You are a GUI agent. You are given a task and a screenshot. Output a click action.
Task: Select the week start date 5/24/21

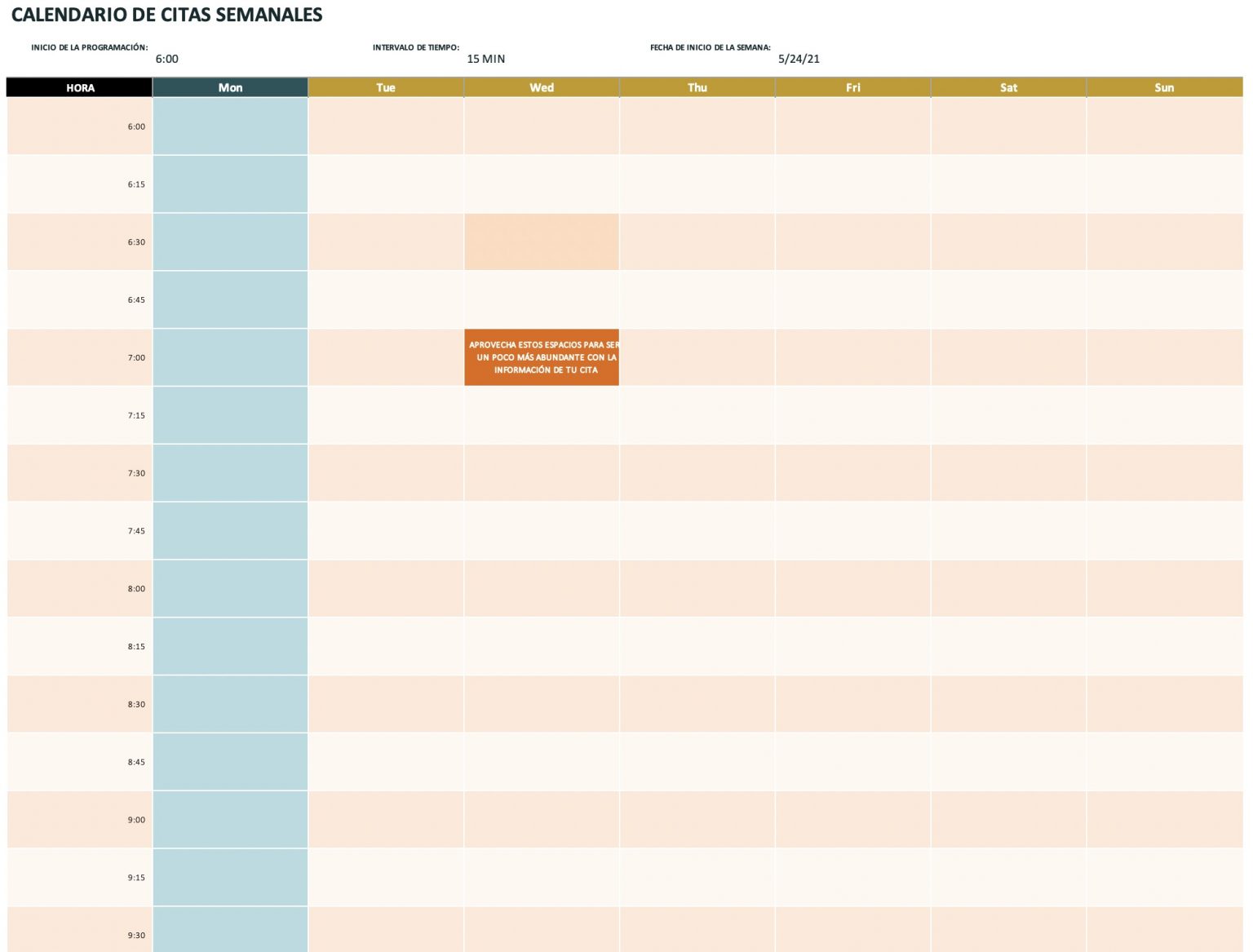799,58
